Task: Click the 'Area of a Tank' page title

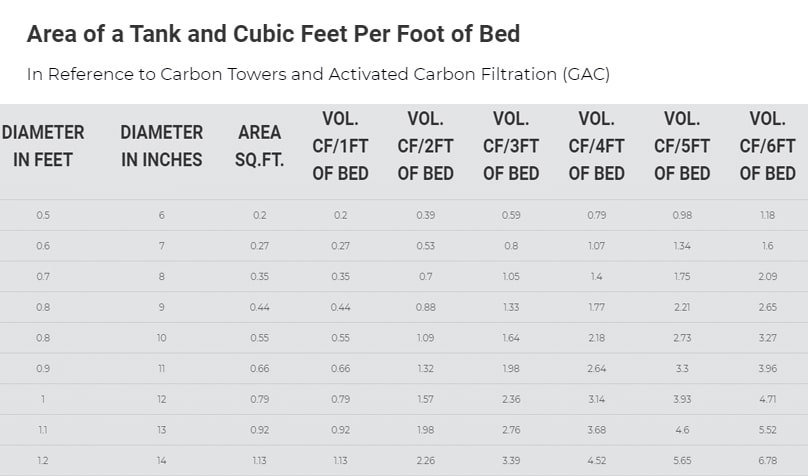Action: (x=273, y=34)
